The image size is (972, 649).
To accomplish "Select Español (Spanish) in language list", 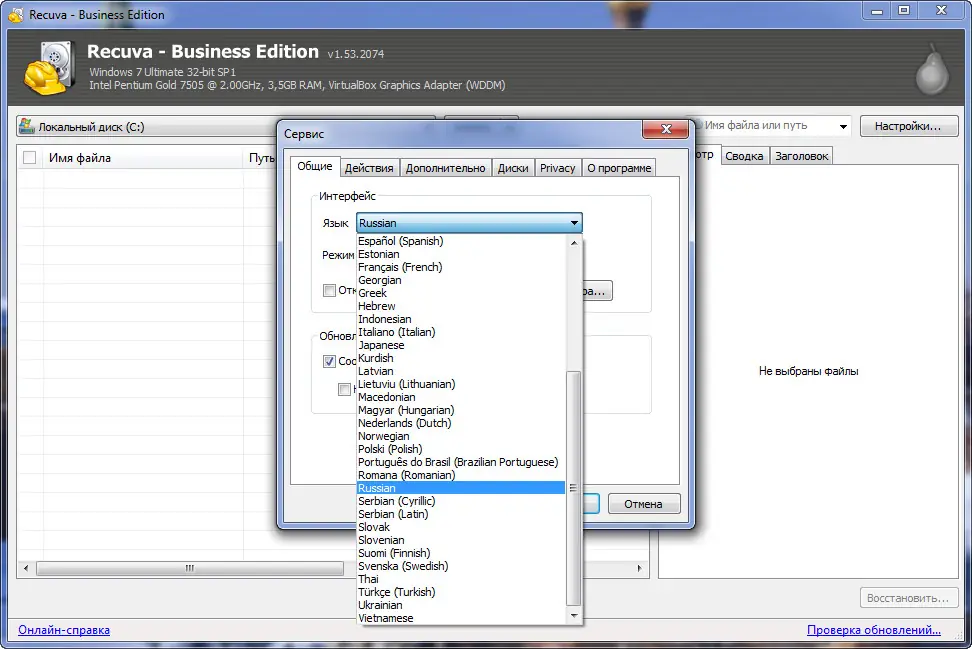I will (x=461, y=241).
